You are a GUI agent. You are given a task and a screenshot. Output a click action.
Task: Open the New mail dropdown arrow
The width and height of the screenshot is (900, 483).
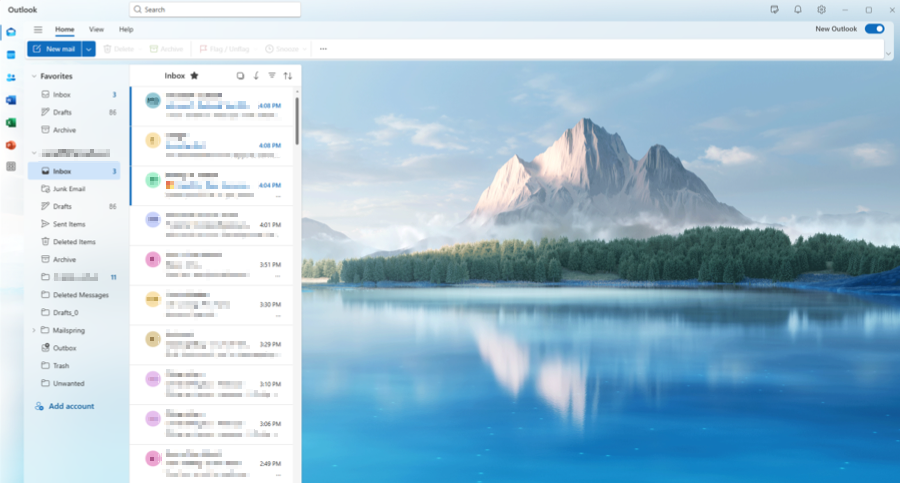coord(89,48)
